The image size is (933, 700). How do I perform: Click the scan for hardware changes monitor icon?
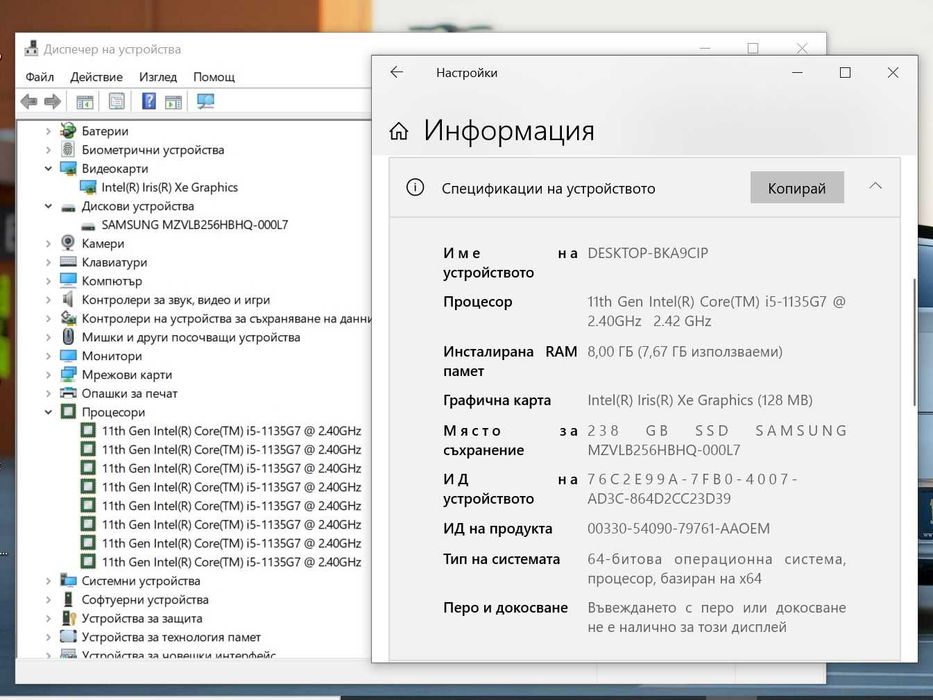pos(205,101)
